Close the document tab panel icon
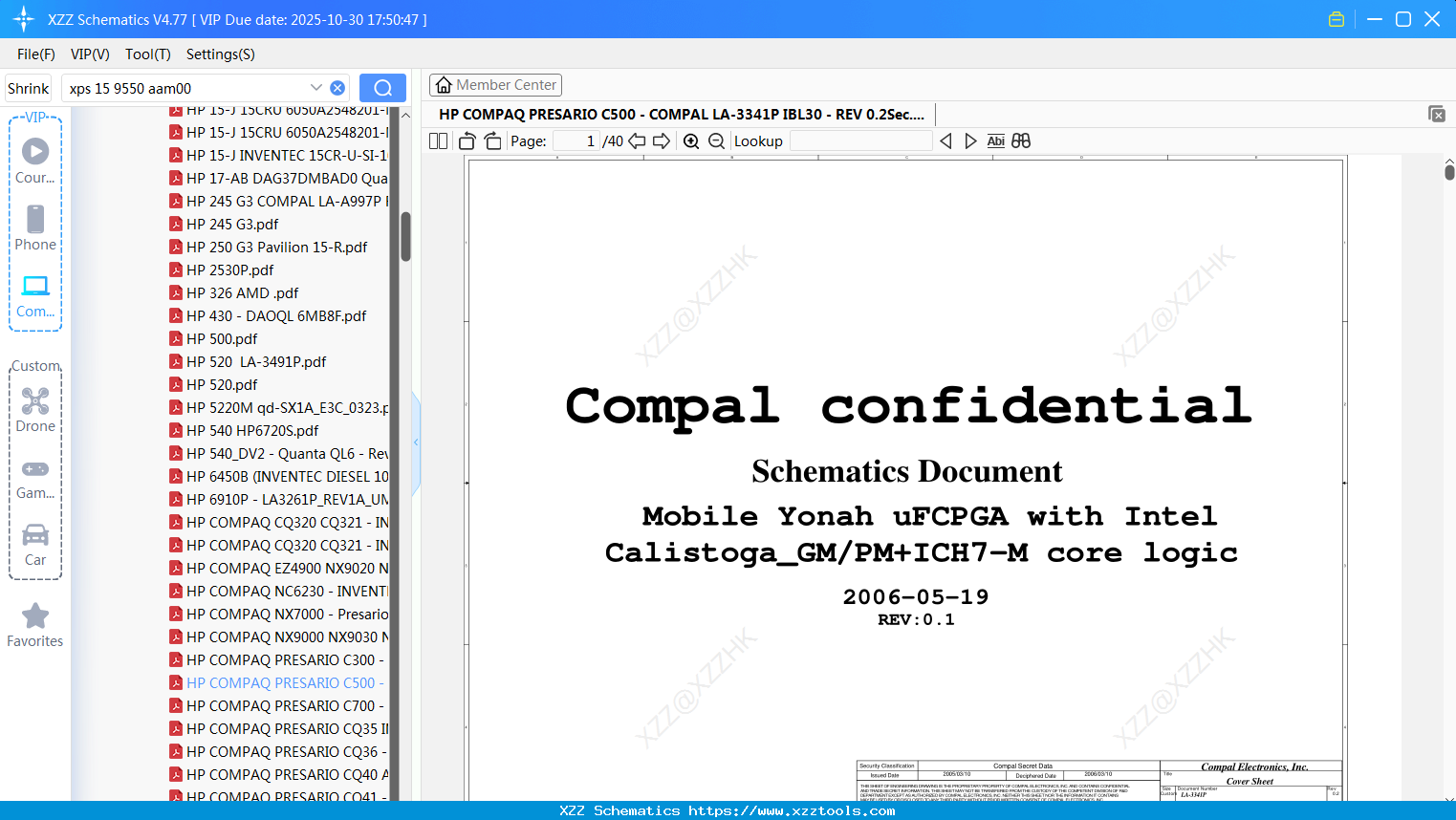This screenshot has width=1456, height=820. 1437,114
